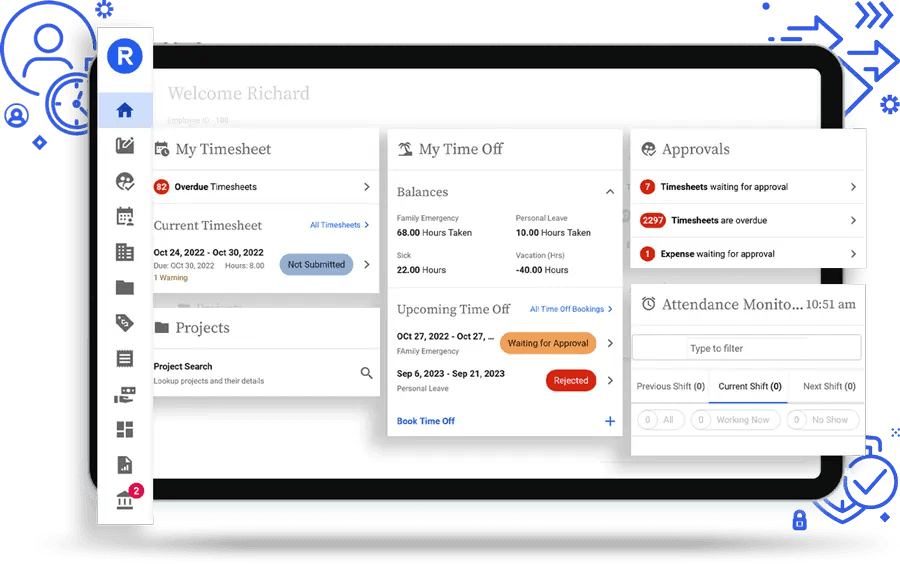The height and width of the screenshot is (564, 900).
Task: Click '10.00 Hours Taken' balance
Action: [553, 233]
